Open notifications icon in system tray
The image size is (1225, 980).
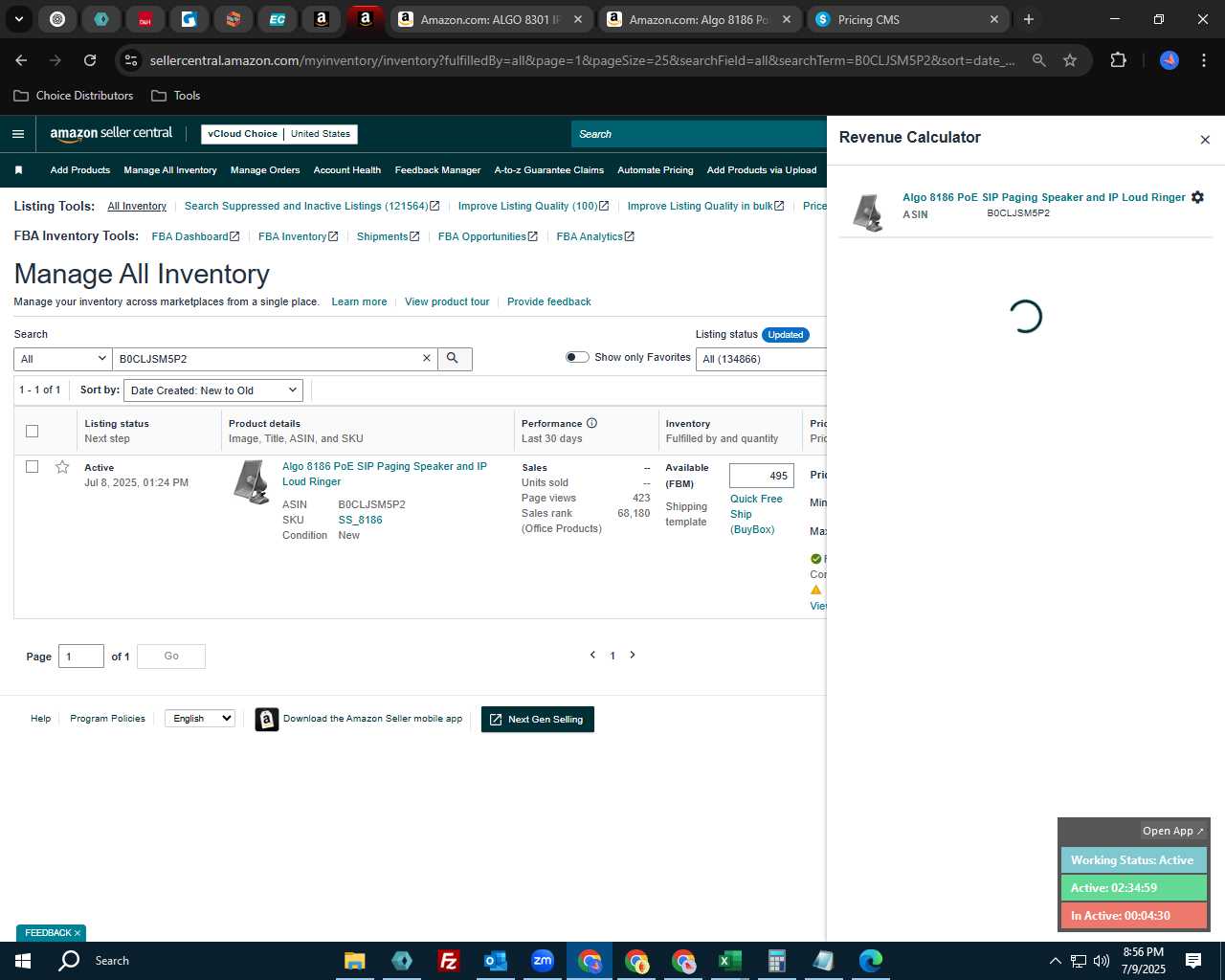(x=1193, y=961)
